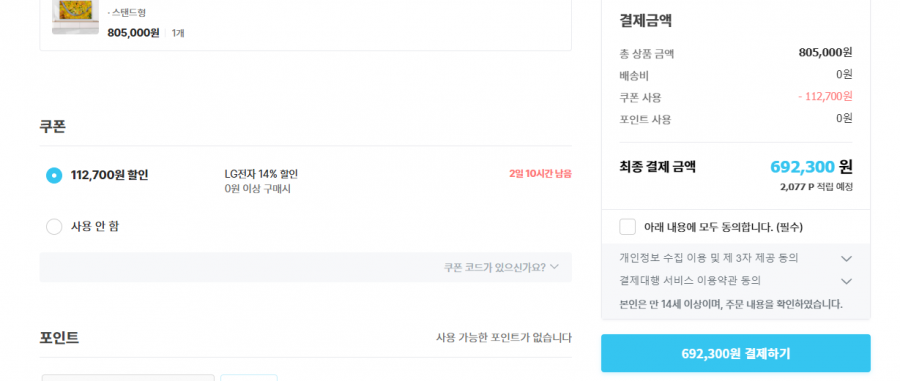Click the 805,000원 price under 스탠드형
This screenshot has width=900, height=381.
tap(133, 33)
